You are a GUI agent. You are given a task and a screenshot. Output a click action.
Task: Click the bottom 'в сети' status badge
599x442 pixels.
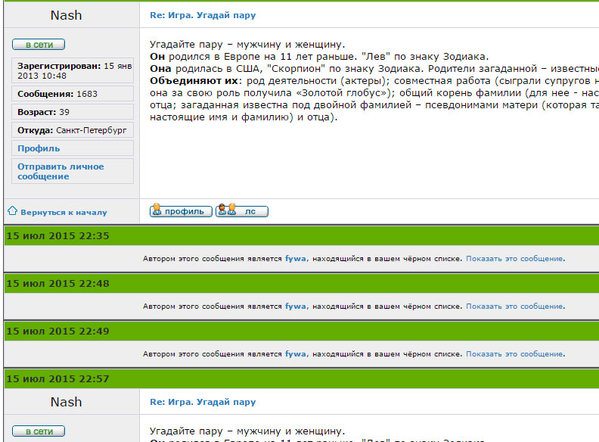pyautogui.click(x=39, y=431)
